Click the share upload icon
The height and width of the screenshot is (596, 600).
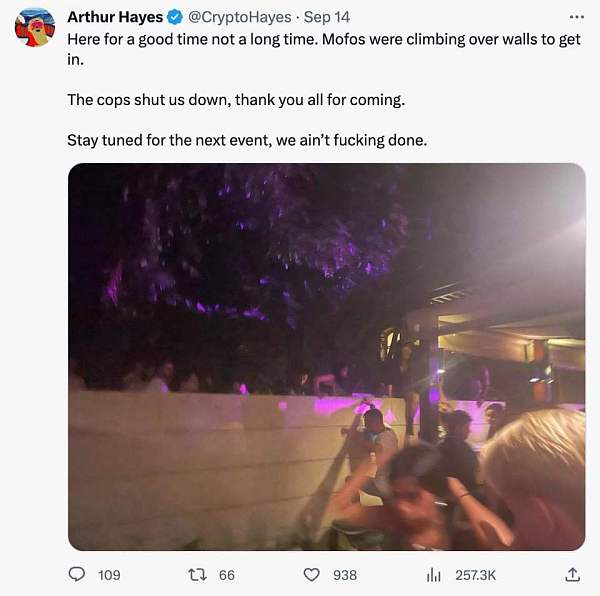(x=572, y=575)
